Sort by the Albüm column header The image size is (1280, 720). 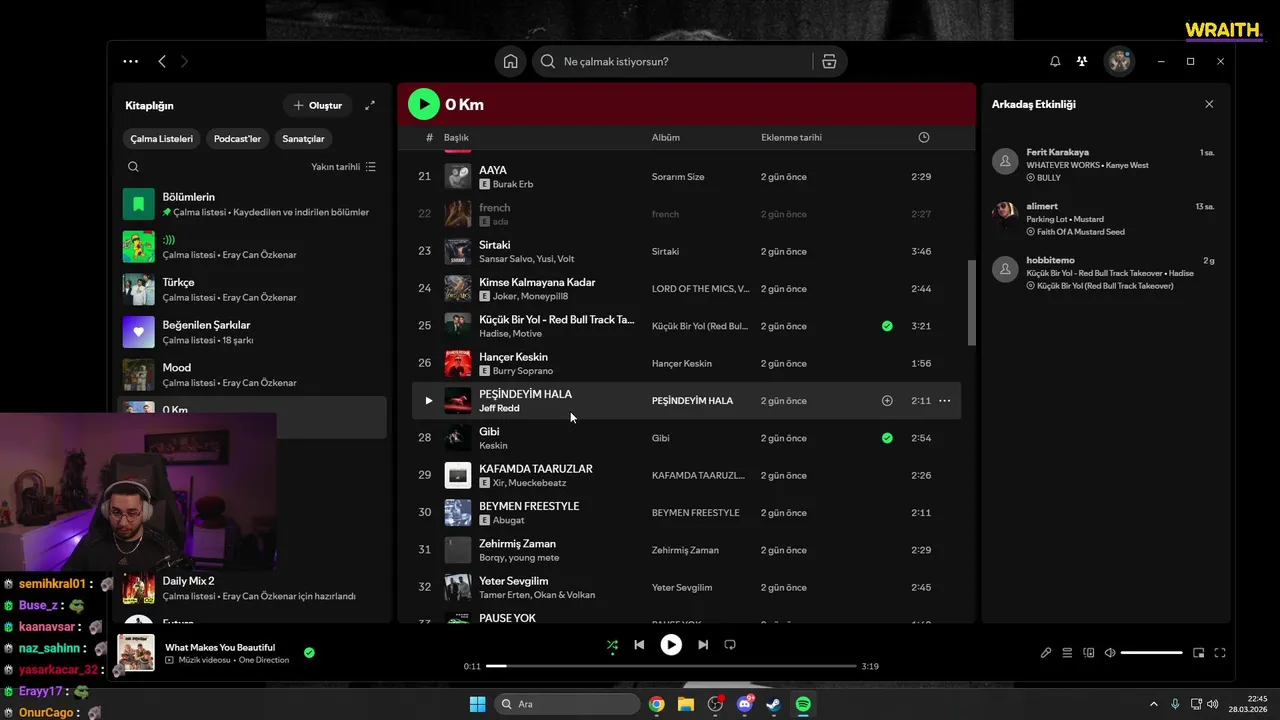tap(666, 137)
